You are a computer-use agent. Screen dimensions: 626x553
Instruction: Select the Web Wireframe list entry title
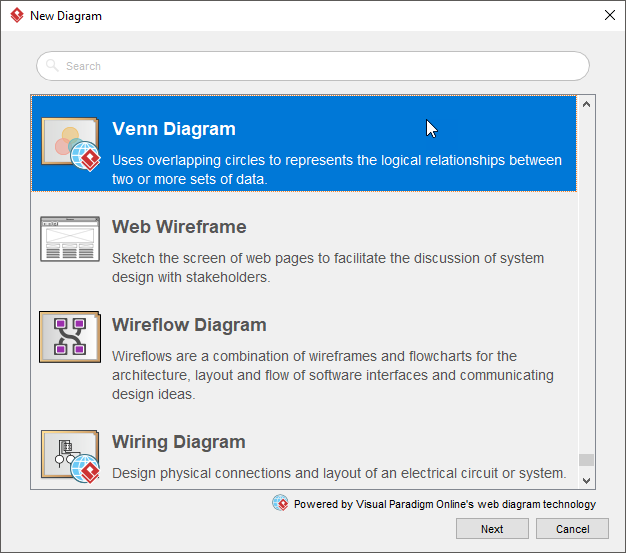click(179, 227)
